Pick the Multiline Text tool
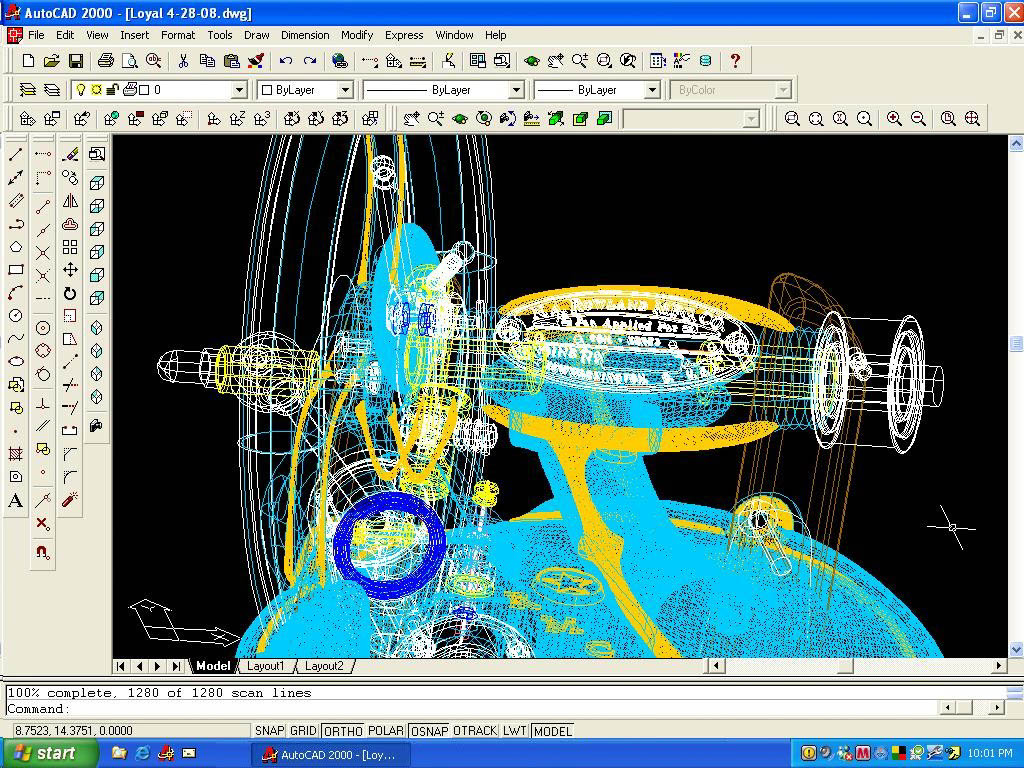This screenshot has width=1024, height=768. point(16,501)
